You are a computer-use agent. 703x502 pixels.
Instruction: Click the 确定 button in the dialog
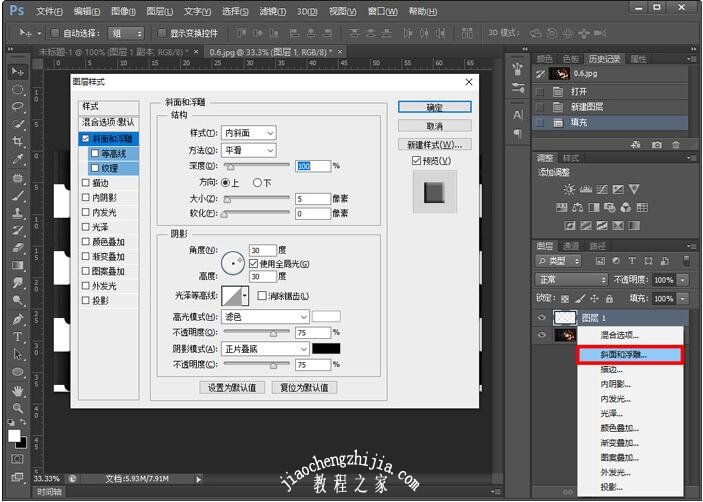click(x=434, y=107)
